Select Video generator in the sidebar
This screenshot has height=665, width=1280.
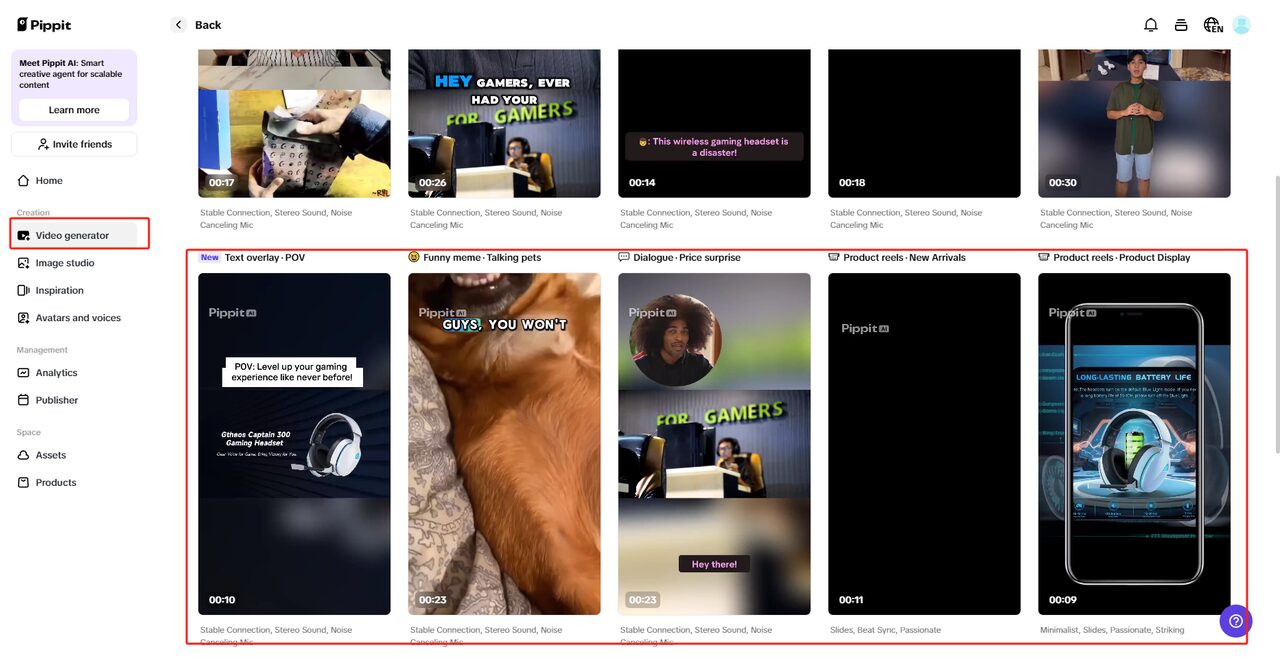pyautogui.click(x=72, y=236)
